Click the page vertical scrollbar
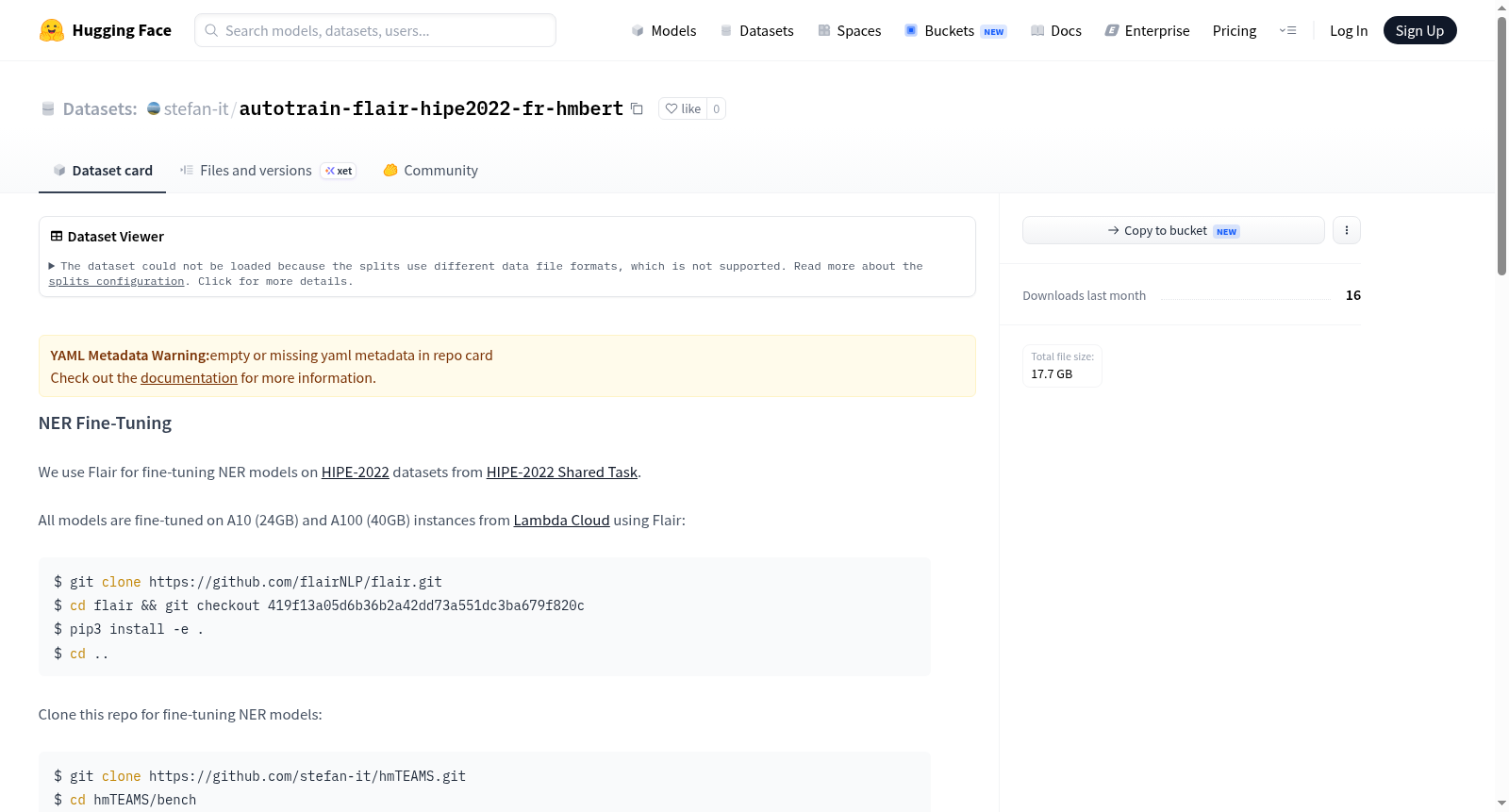The height and width of the screenshot is (812, 1509). click(1501, 146)
